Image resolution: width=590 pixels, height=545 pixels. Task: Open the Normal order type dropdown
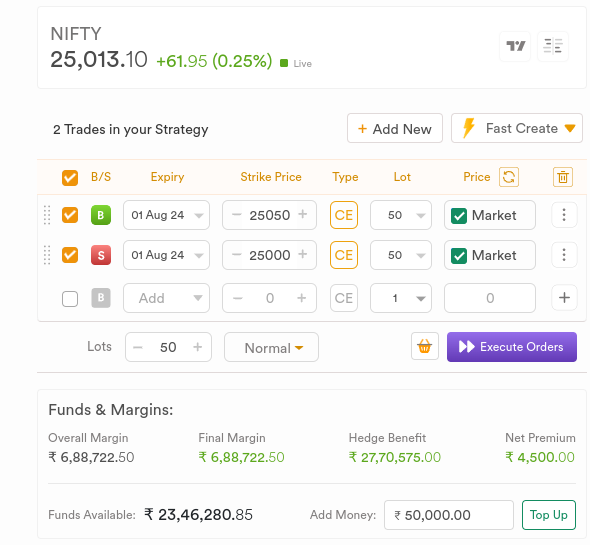(271, 347)
